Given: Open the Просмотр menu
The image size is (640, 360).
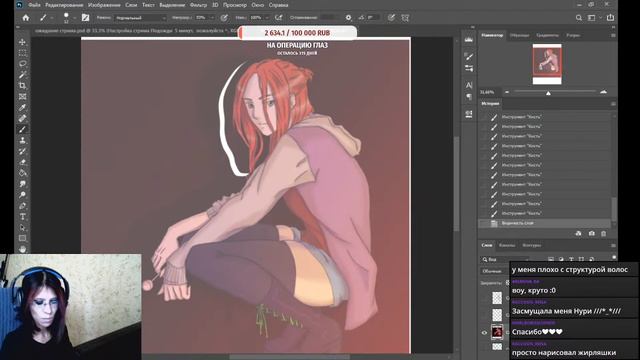Looking at the screenshot, I should pyautogui.click(x=235, y=5).
